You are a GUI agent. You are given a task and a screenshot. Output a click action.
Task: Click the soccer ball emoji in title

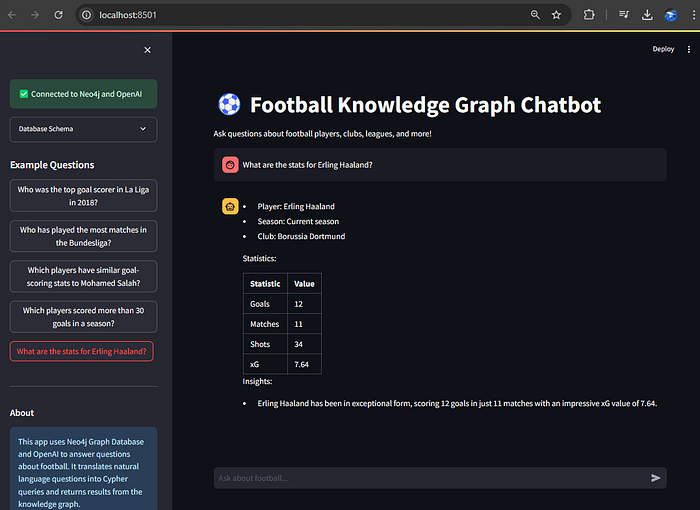(x=229, y=105)
